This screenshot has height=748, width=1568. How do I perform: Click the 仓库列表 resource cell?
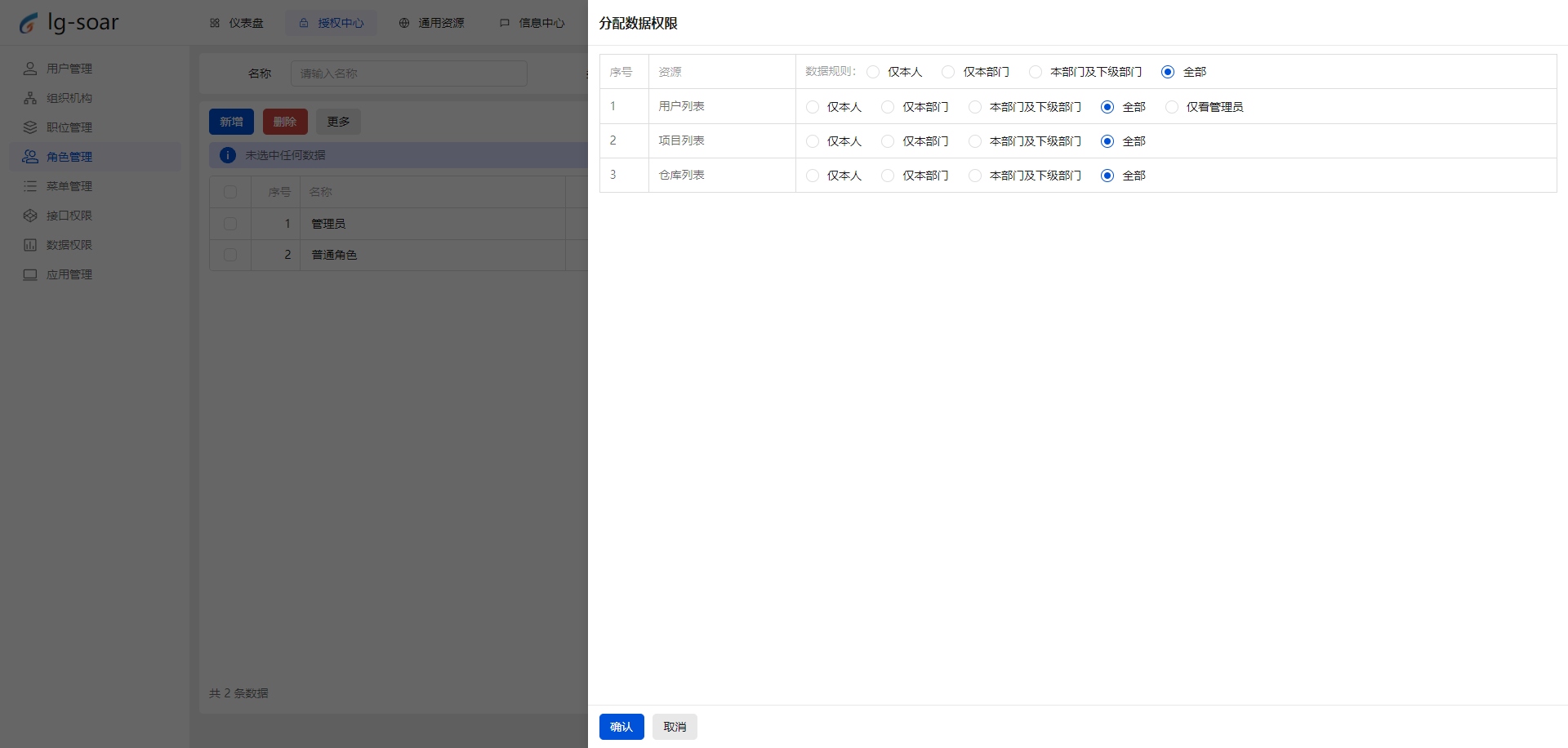(722, 175)
